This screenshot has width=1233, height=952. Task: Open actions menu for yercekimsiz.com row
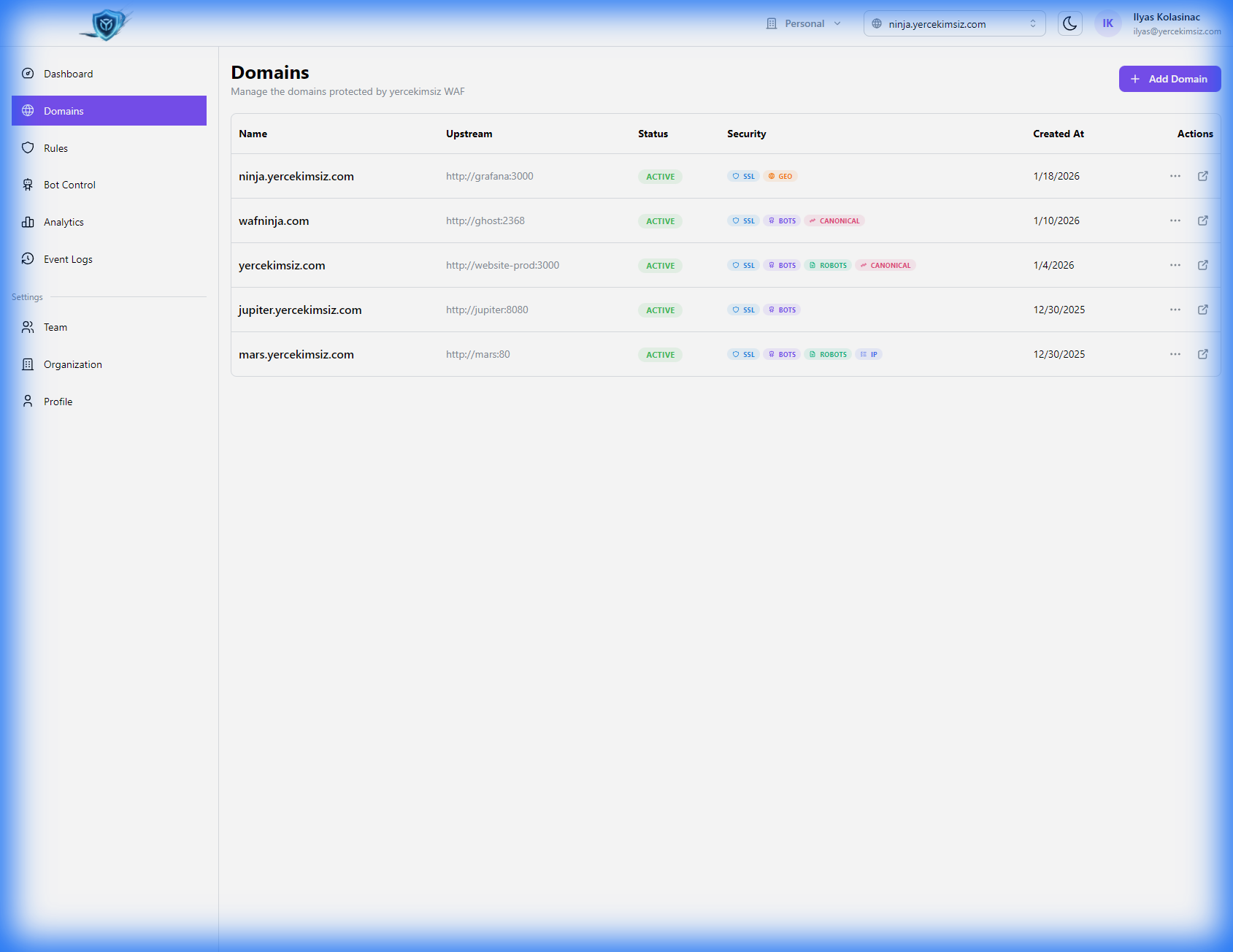pos(1175,265)
